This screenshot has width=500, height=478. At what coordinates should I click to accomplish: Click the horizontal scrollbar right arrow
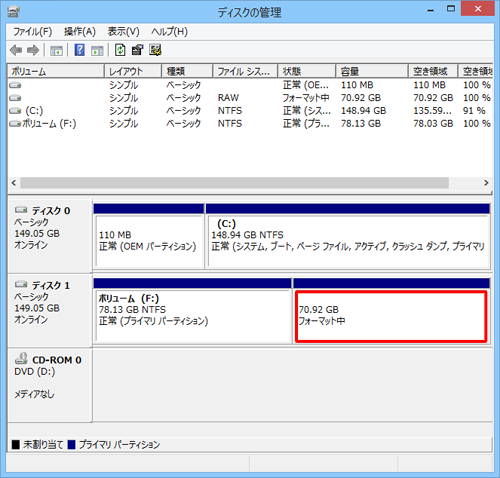click(486, 183)
